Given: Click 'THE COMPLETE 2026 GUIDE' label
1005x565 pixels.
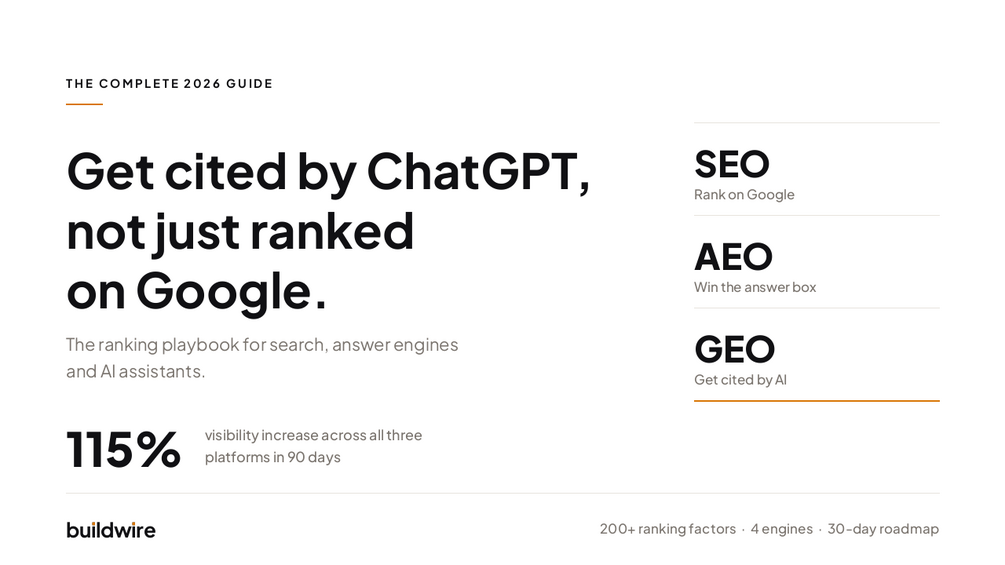Looking at the screenshot, I should [169, 84].
